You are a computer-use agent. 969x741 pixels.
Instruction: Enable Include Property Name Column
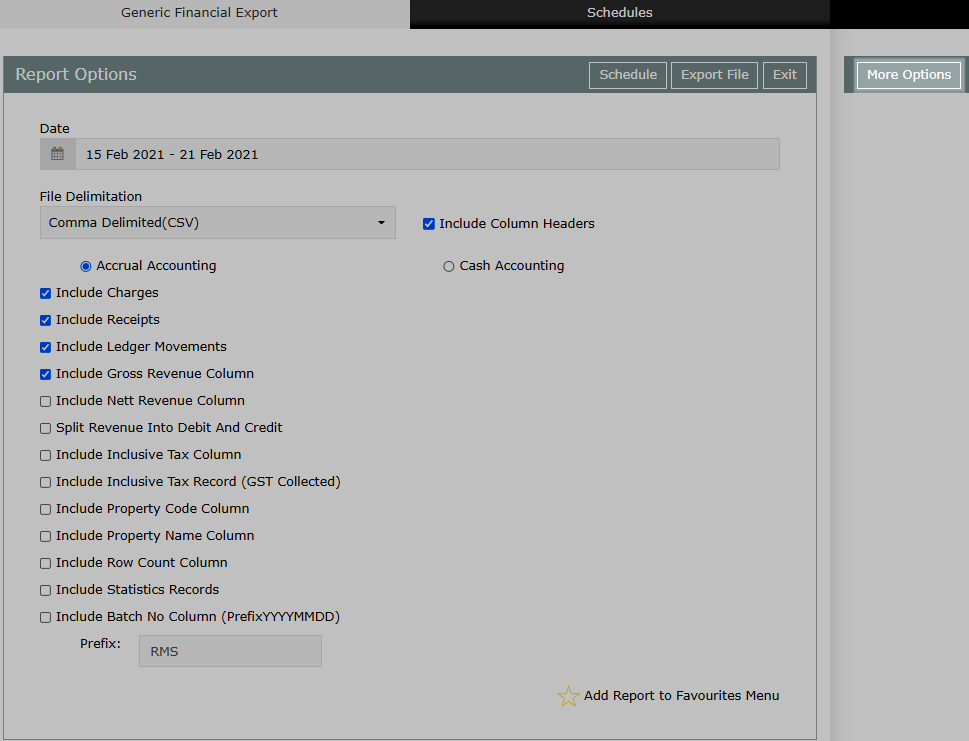tap(45, 536)
